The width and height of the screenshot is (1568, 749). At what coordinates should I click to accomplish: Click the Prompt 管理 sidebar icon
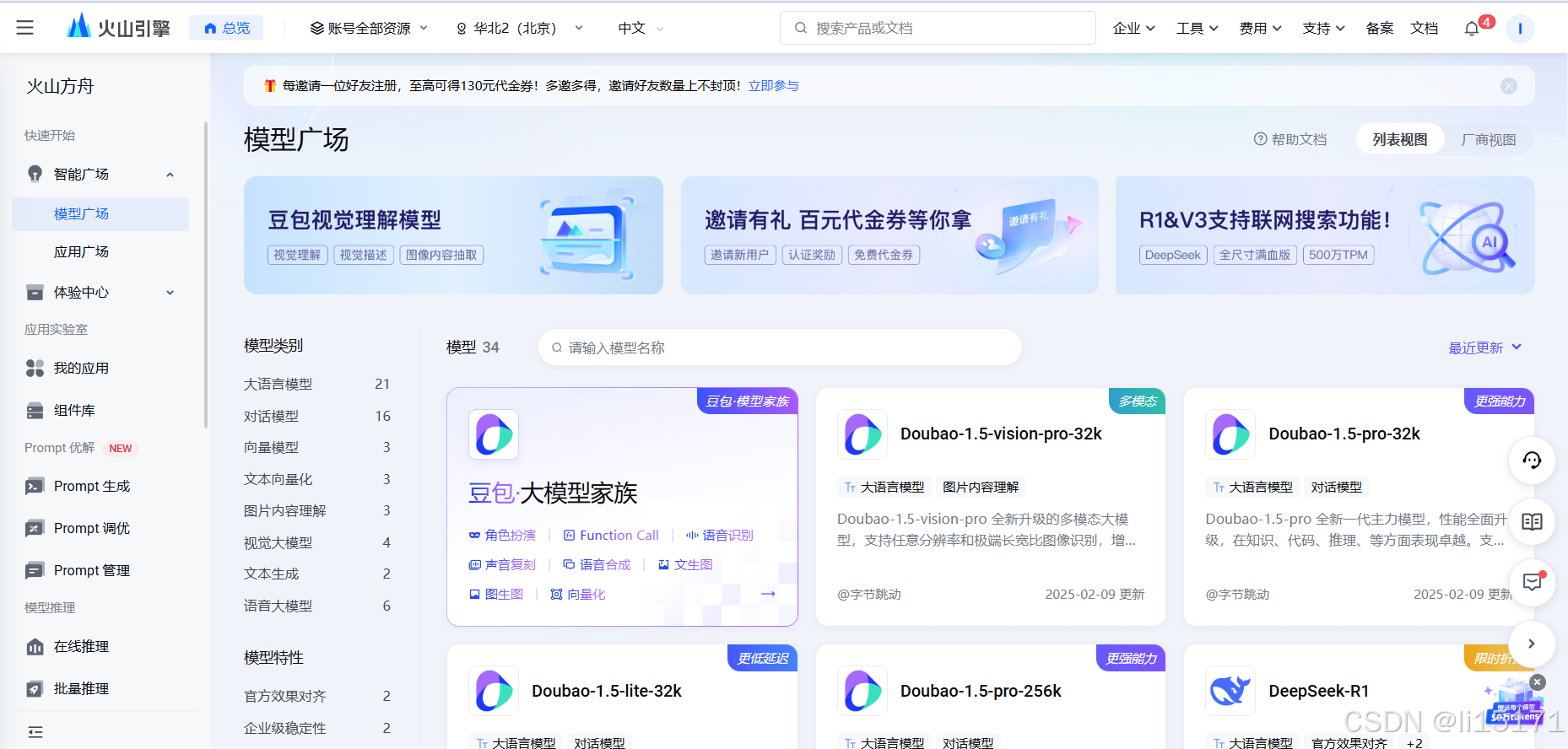[35, 570]
